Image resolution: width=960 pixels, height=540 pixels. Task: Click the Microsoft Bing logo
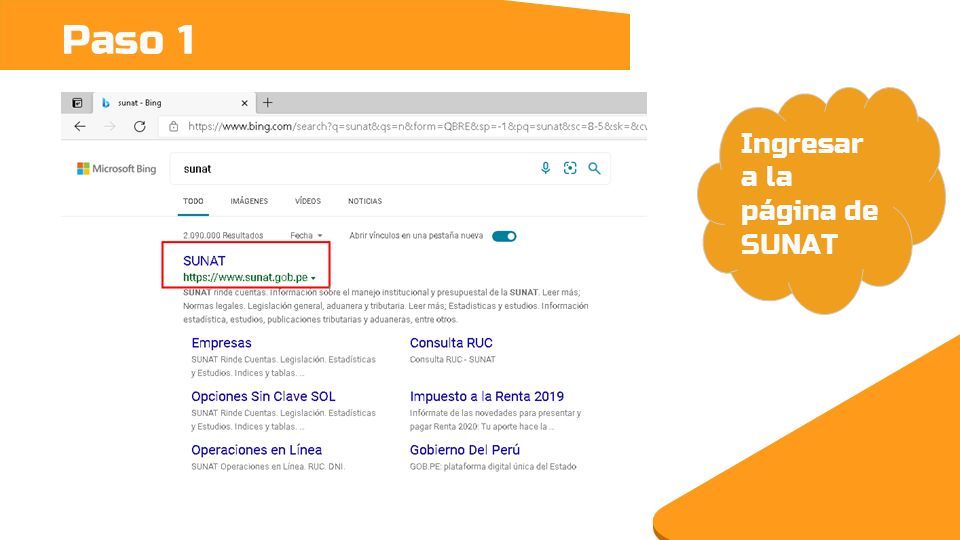(116, 168)
